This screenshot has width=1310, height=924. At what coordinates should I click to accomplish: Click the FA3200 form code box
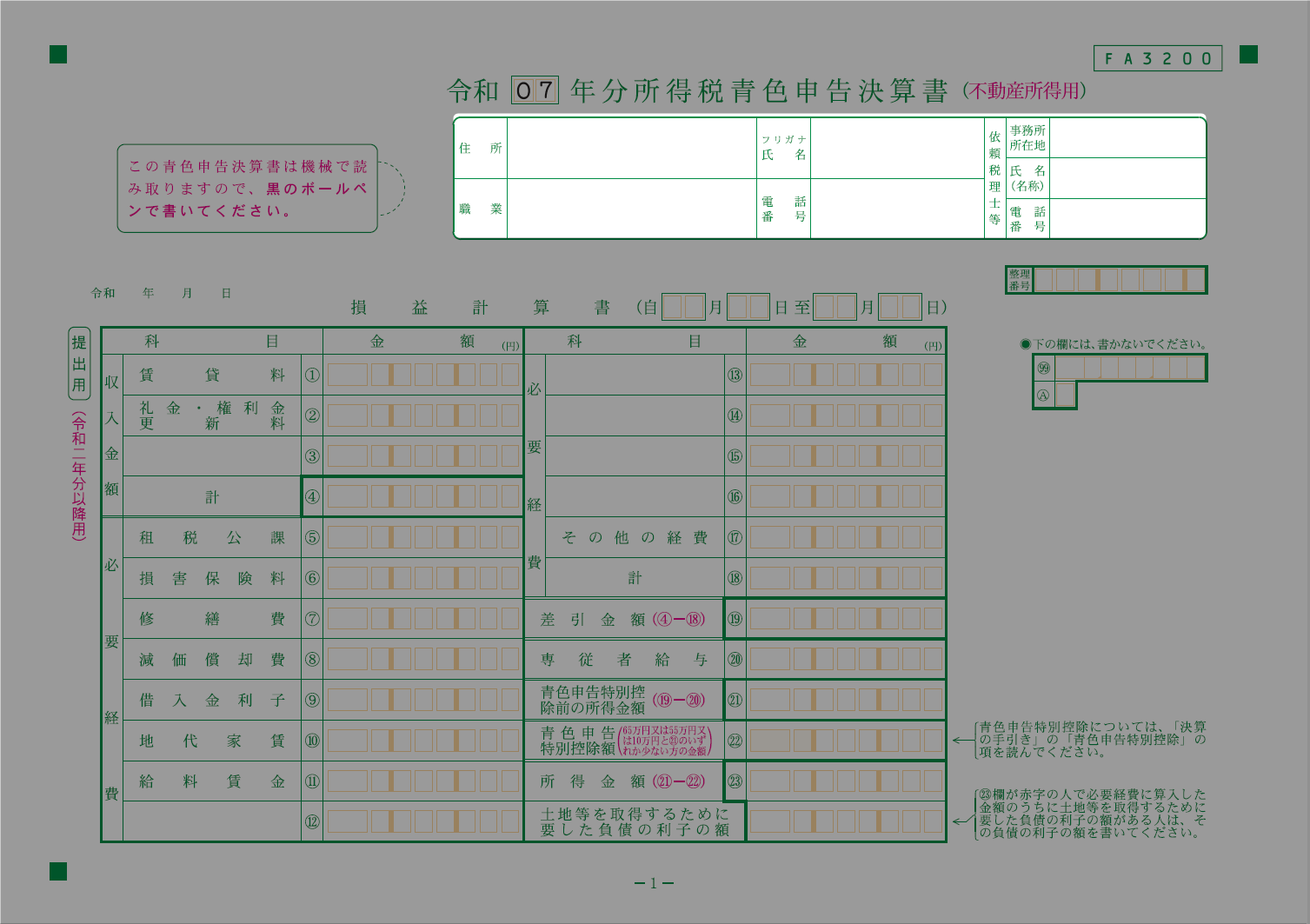pyautogui.click(x=1157, y=58)
